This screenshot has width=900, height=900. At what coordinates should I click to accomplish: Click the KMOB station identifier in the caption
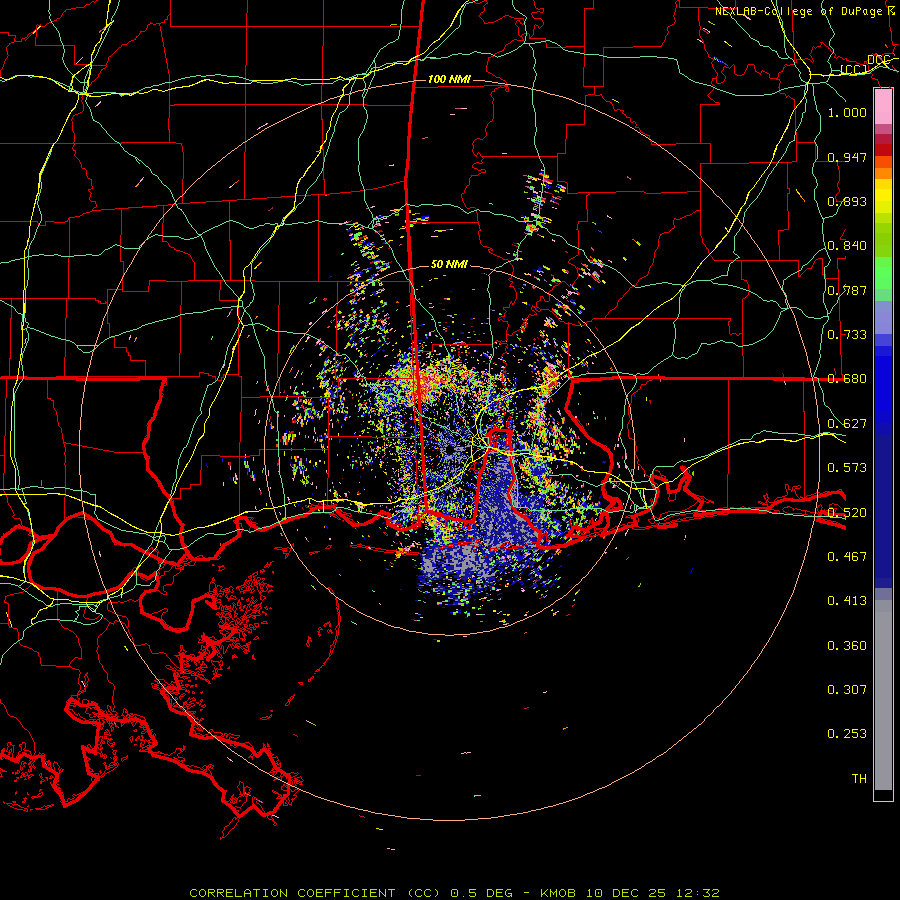[557, 893]
